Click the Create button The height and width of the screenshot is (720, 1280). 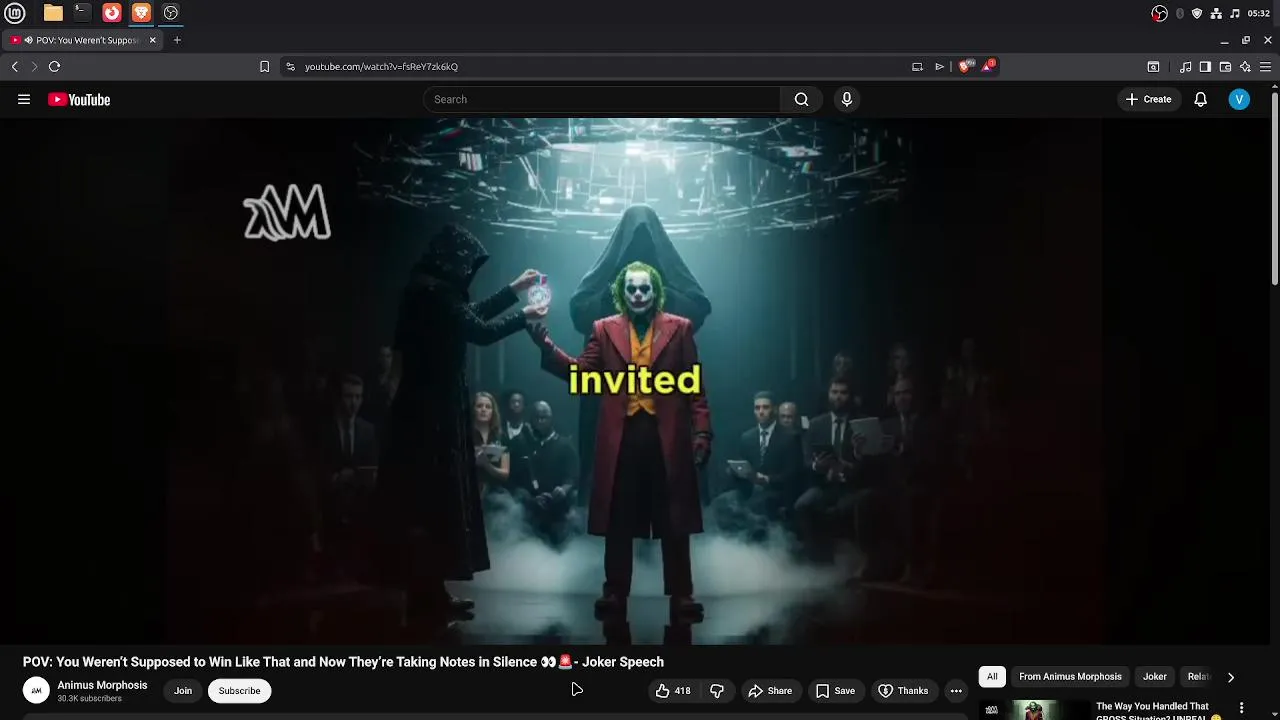[x=1148, y=99]
